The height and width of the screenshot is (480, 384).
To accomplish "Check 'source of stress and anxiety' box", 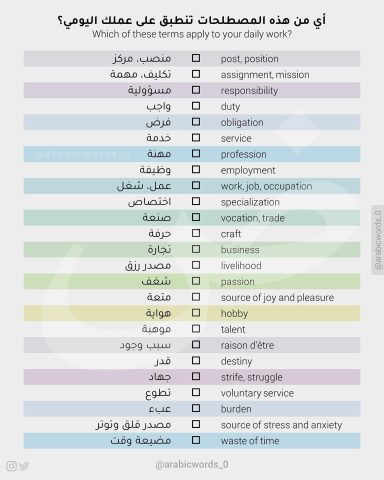I will click(x=196, y=424).
